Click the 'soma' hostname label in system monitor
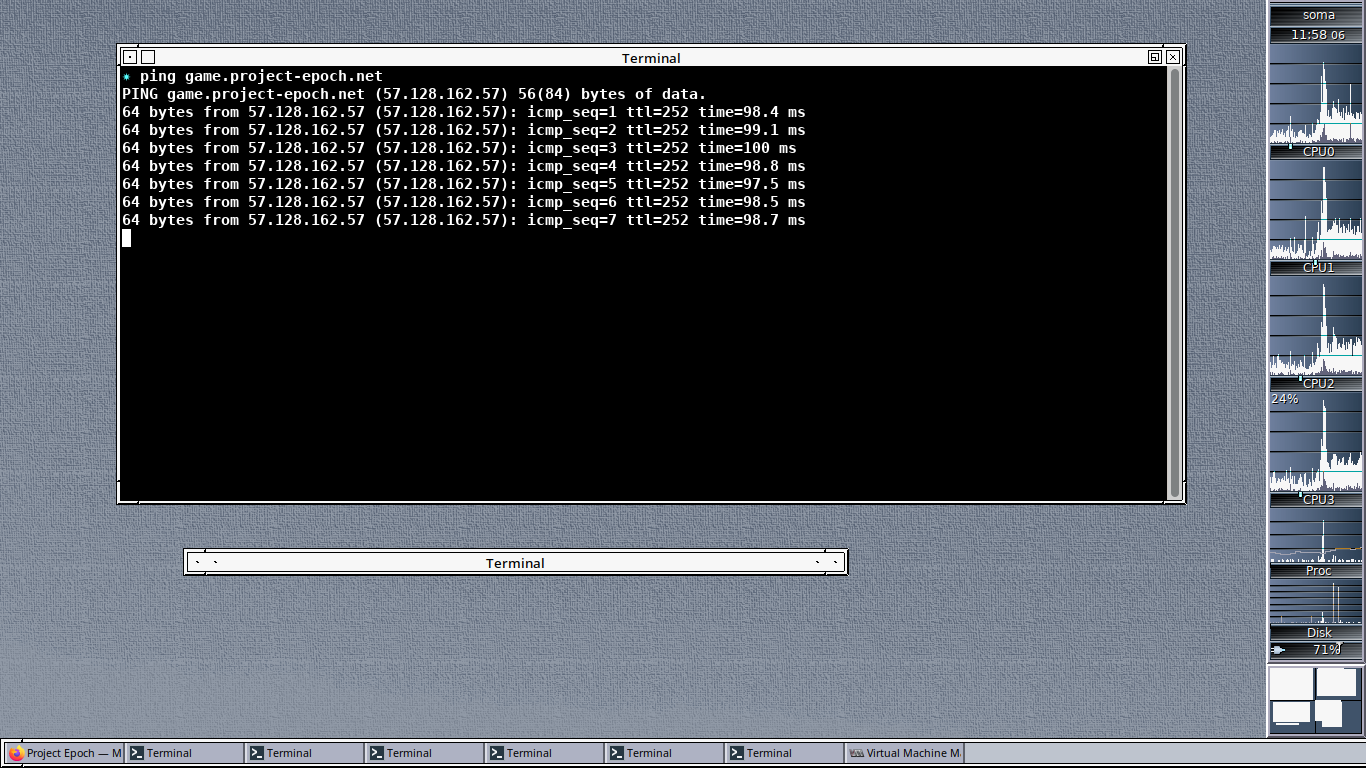 click(x=1318, y=15)
